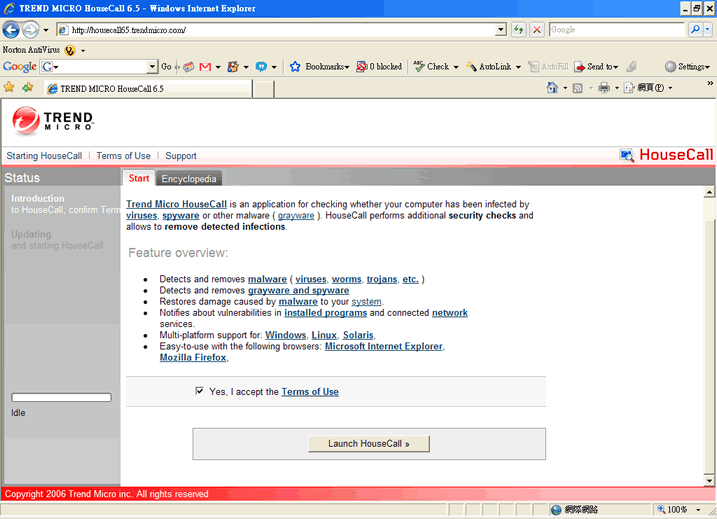Open the Terms of Use link beside checkbox
This screenshot has height=519, width=717.
[310, 391]
